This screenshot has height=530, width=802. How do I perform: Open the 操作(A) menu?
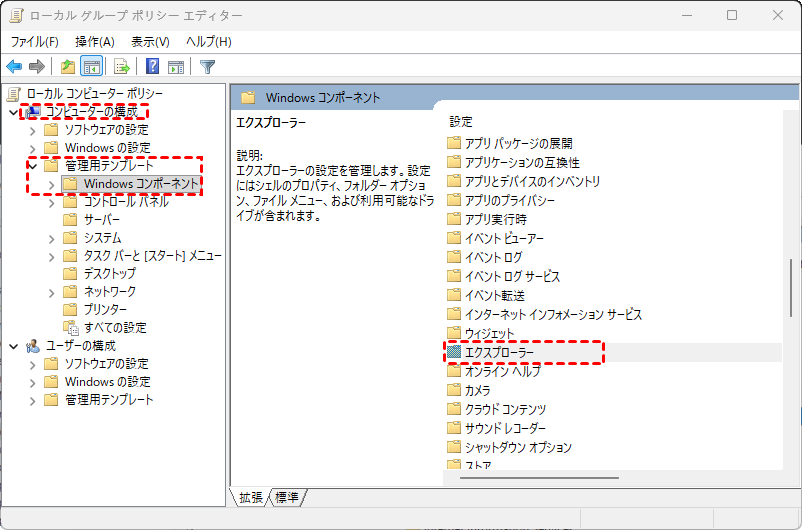95,41
